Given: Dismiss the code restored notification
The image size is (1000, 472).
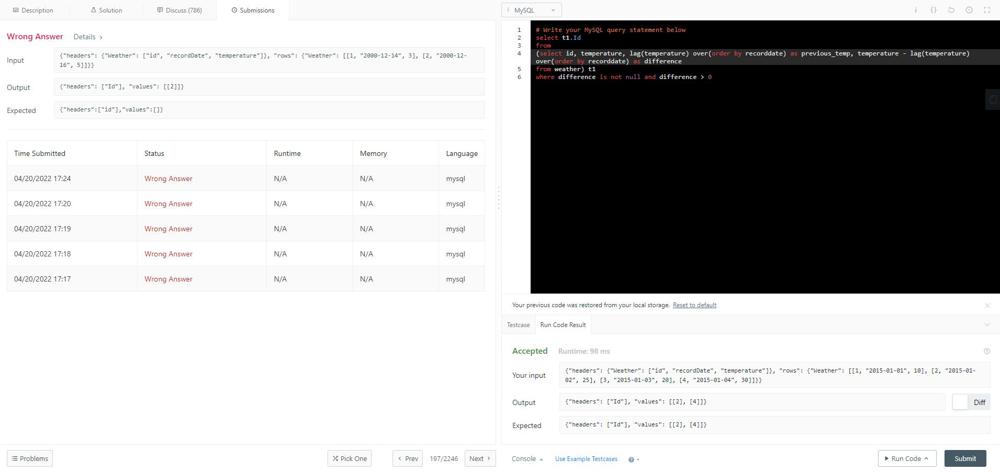Looking at the screenshot, I should [987, 306].
